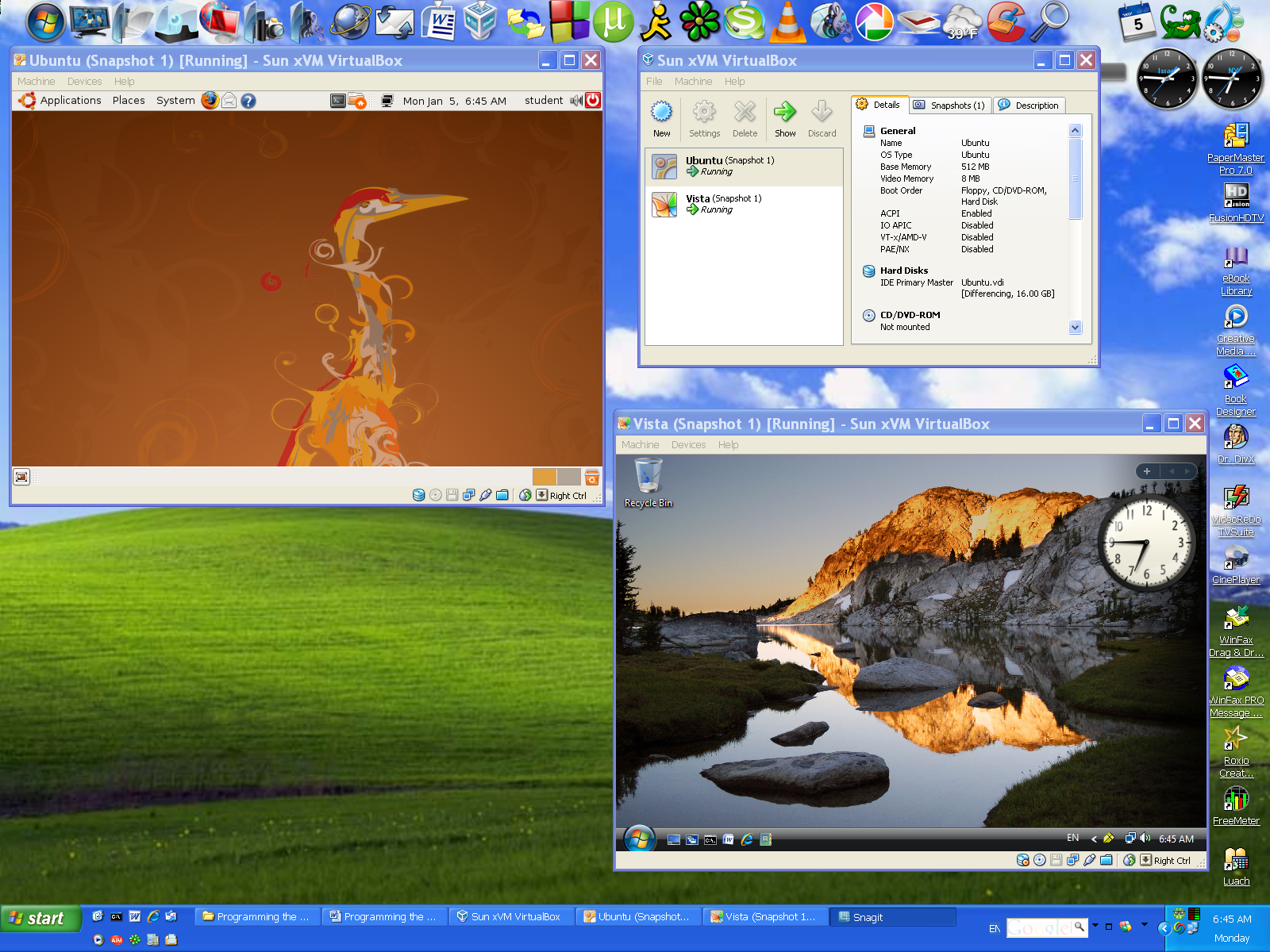Launch uTorrent icon in top dock
Viewport: 1270px width, 952px height.
point(614,21)
